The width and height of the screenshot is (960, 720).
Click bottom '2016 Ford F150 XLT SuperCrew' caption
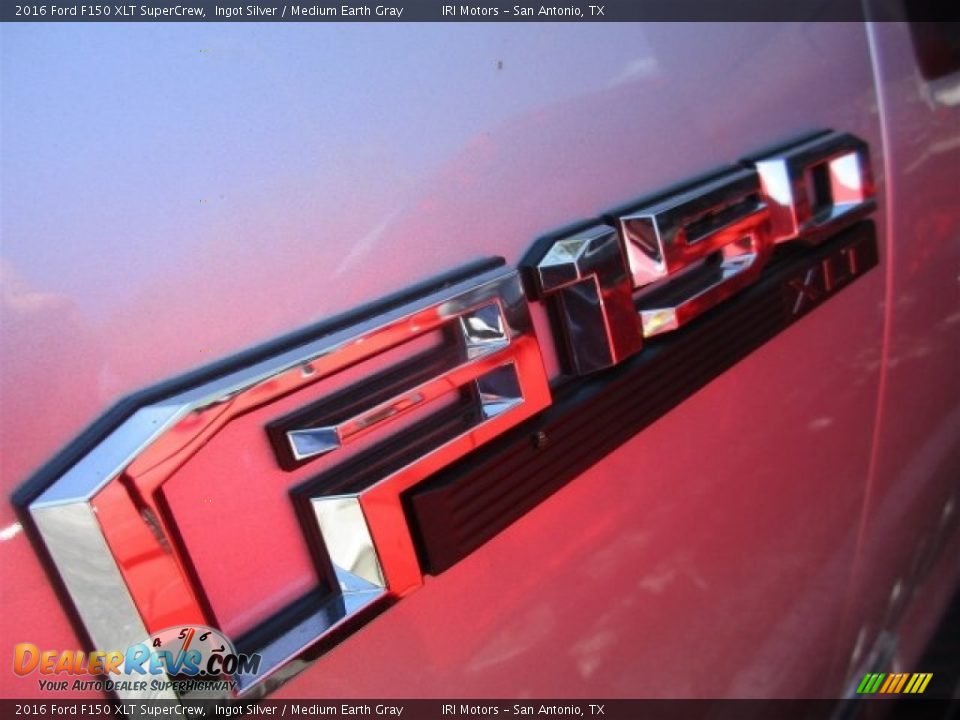click(109, 709)
